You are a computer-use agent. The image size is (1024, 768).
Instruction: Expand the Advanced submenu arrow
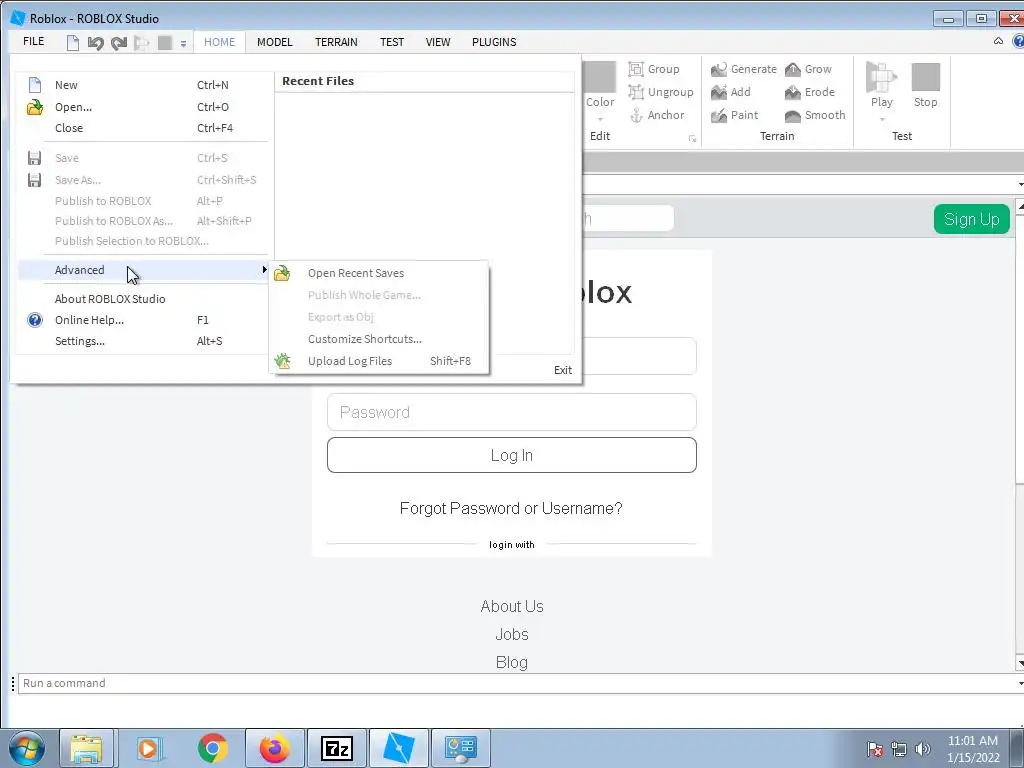(264, 270)
